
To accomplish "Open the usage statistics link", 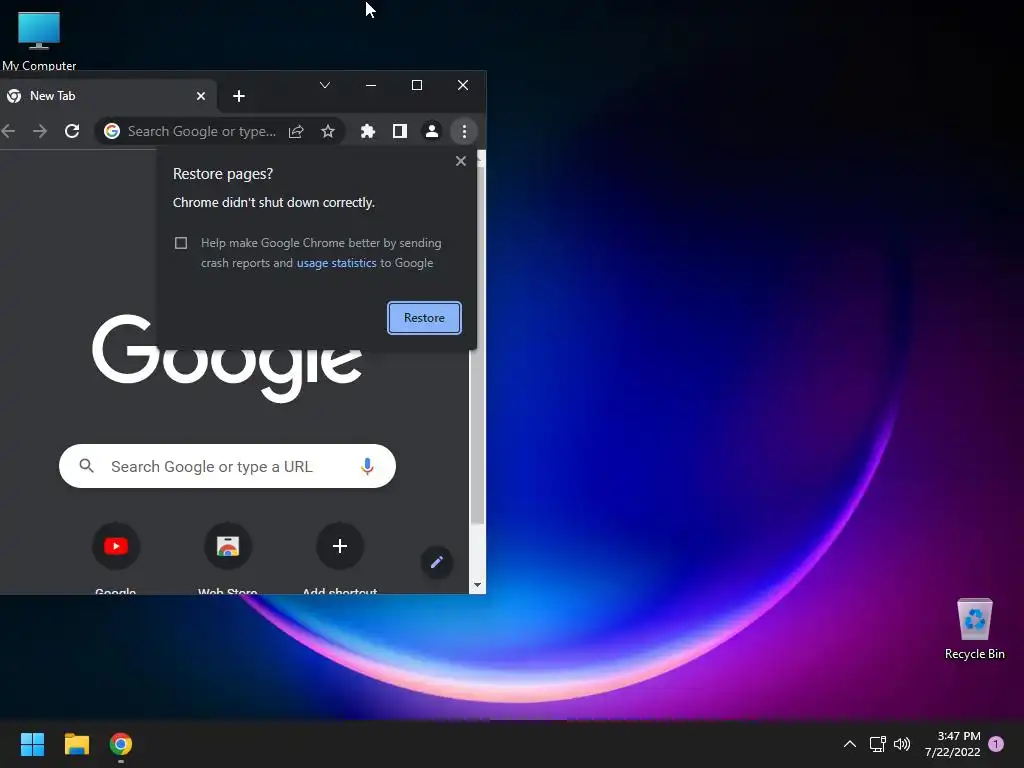I will (336, 263).
